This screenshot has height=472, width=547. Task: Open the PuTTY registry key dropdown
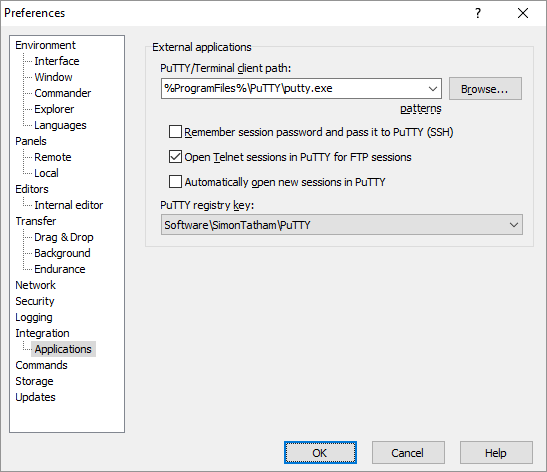(x=342, y=225)
